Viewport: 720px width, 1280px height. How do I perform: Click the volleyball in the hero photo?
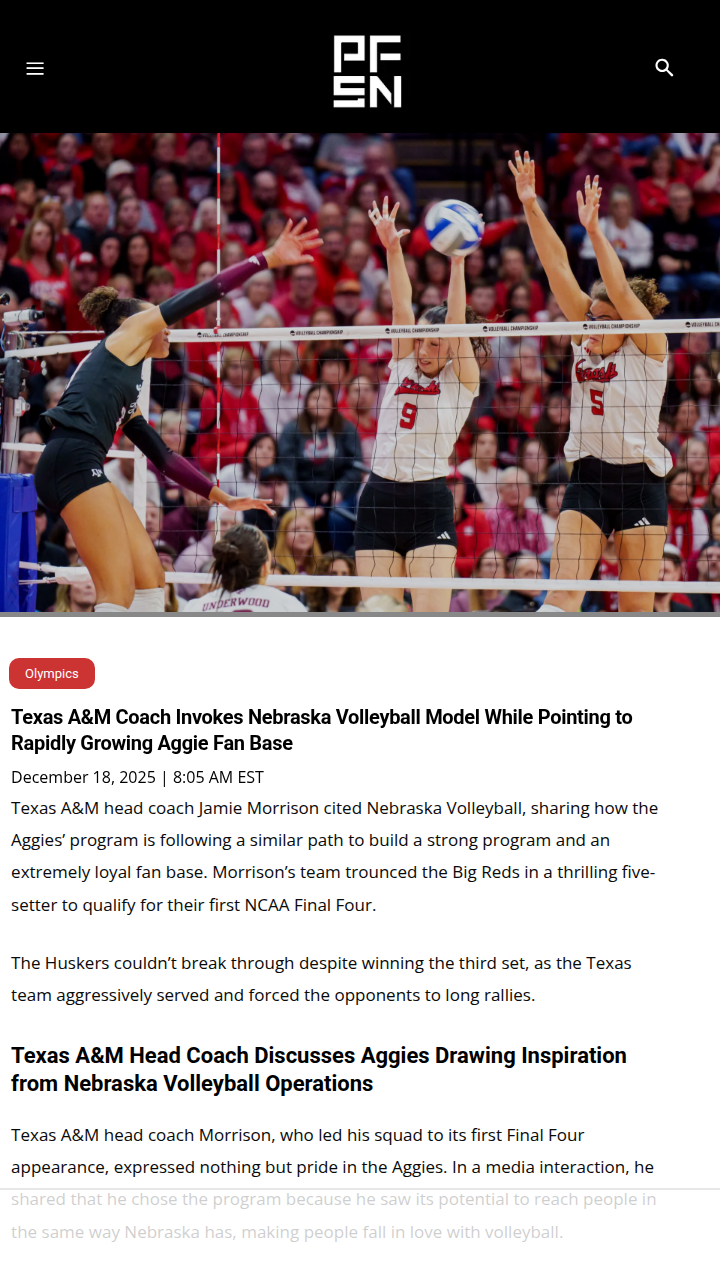point(454,227)
